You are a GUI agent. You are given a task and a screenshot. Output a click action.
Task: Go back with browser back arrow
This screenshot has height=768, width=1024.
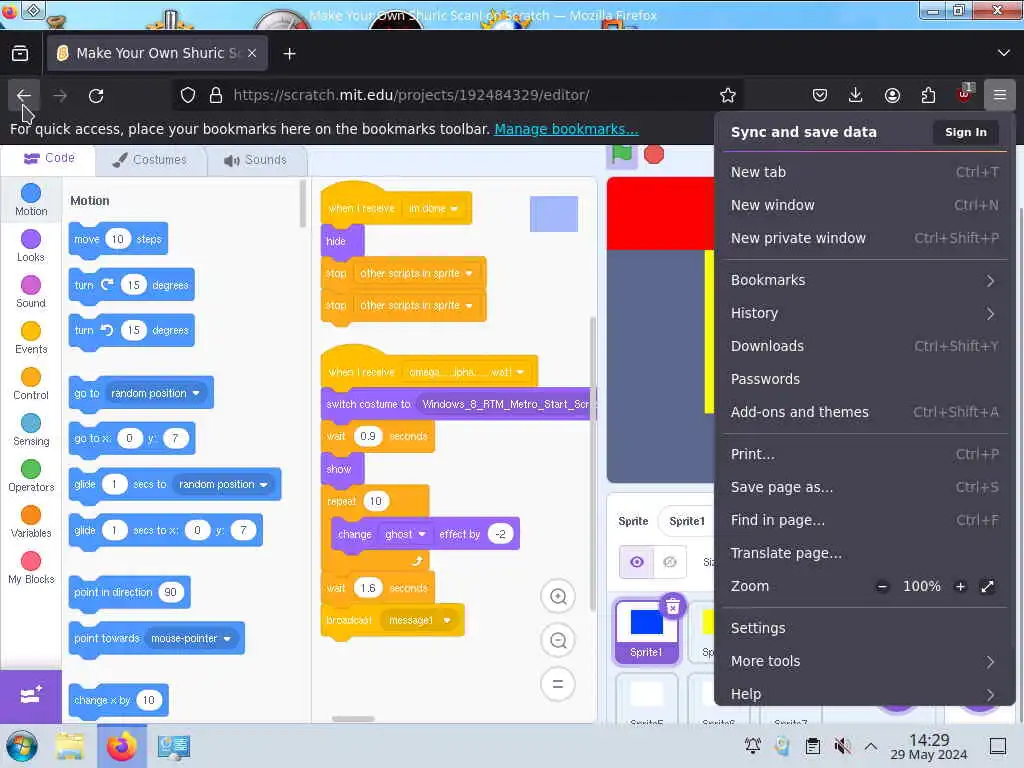(x=24, y=95)
